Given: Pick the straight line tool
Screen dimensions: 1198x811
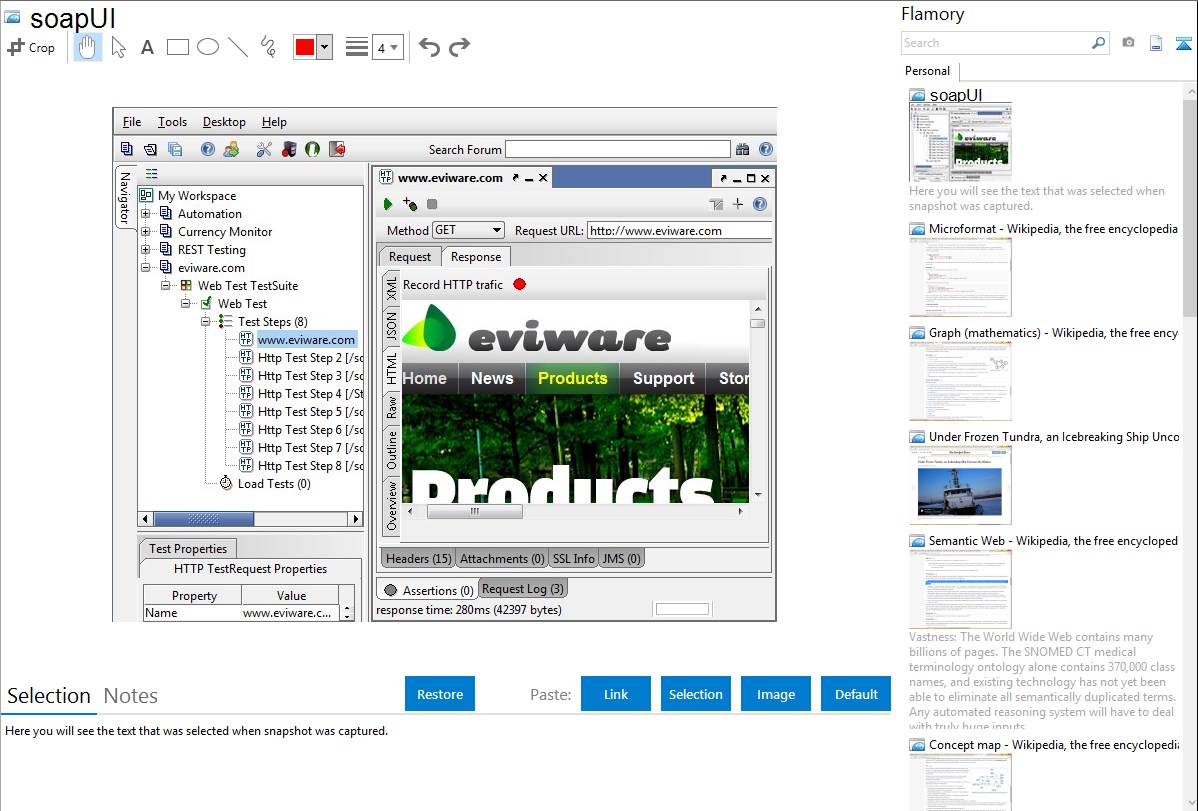Looking at the screenshot, I should click(238, 47).
